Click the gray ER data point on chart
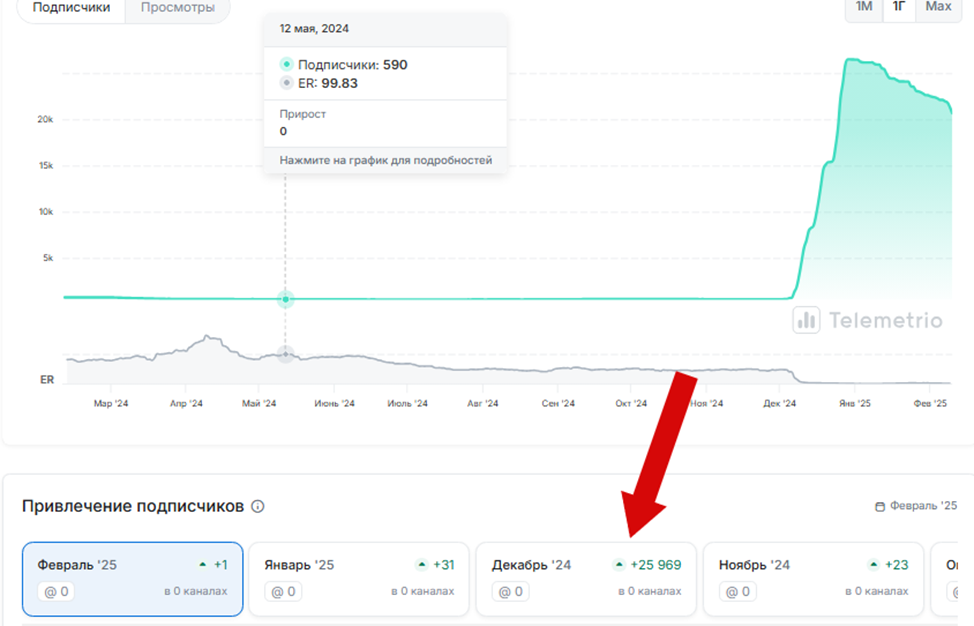Image resolution: width=974 pixels, height=626 pixels. 286,354
